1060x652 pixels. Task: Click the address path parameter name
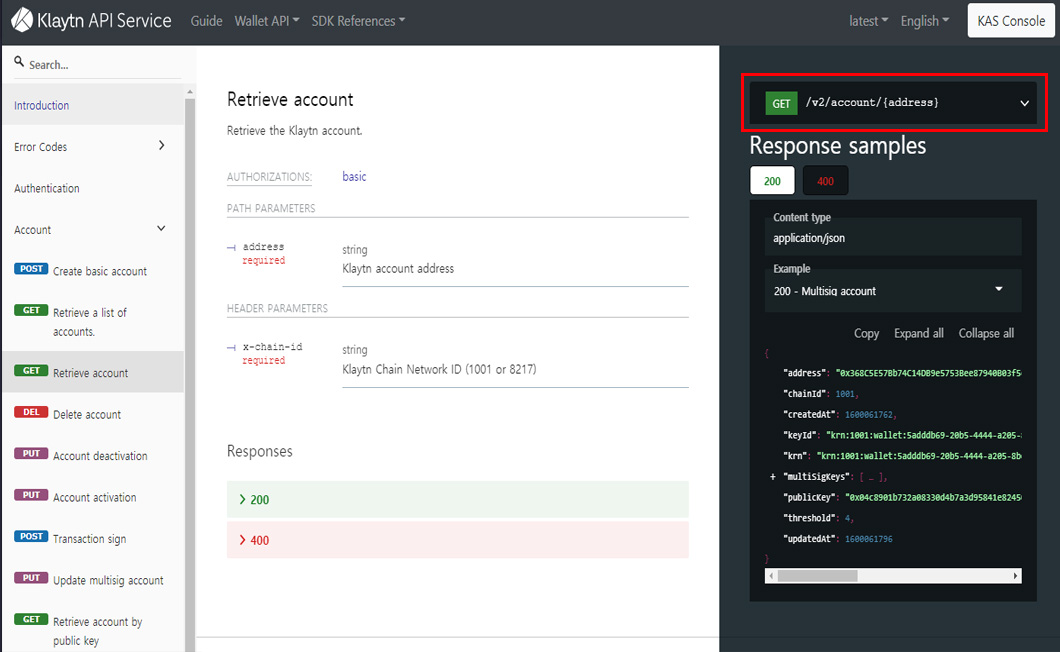pyautogui.click(x=264, y=247)
